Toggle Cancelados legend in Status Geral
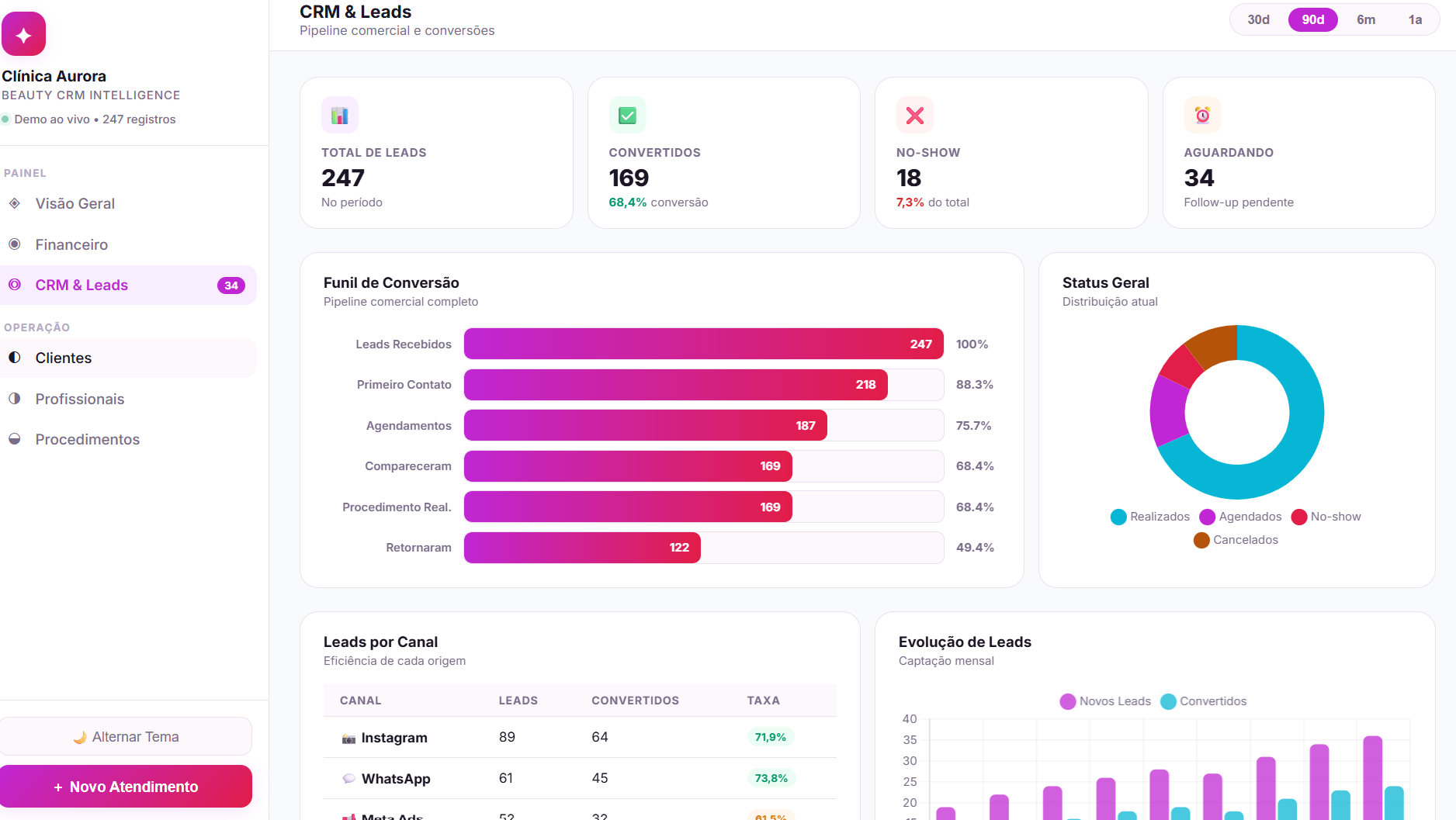 [1236, 540]
